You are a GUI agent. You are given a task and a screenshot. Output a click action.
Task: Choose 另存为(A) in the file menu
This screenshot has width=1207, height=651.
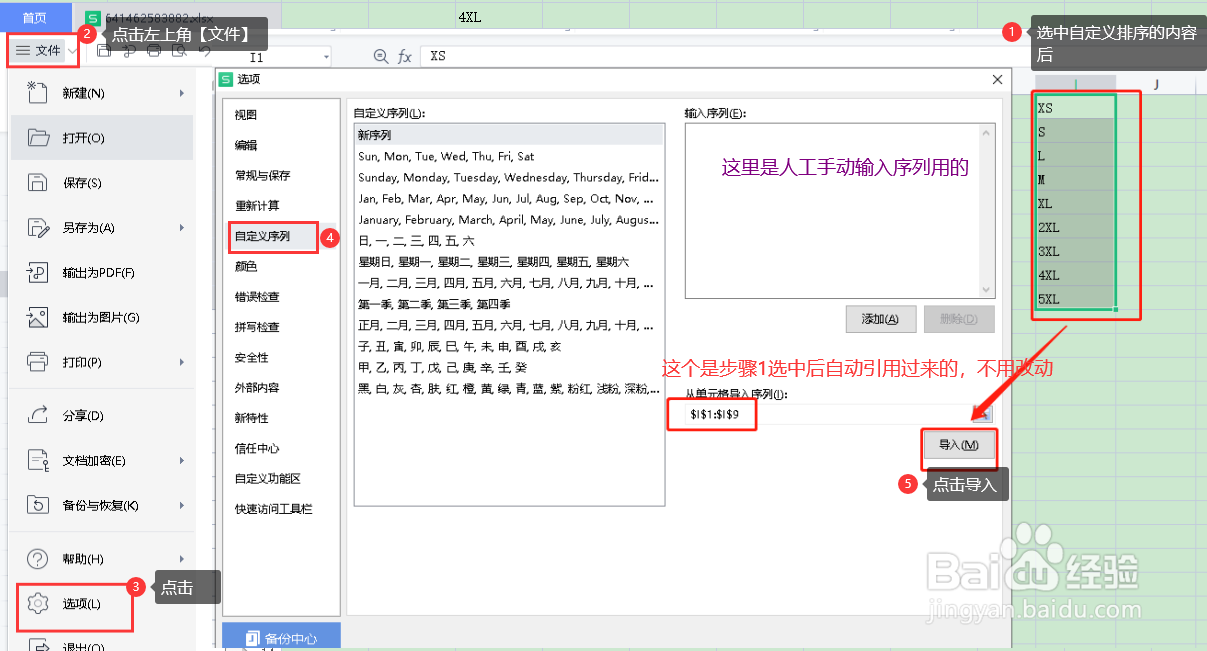point(103,228)
